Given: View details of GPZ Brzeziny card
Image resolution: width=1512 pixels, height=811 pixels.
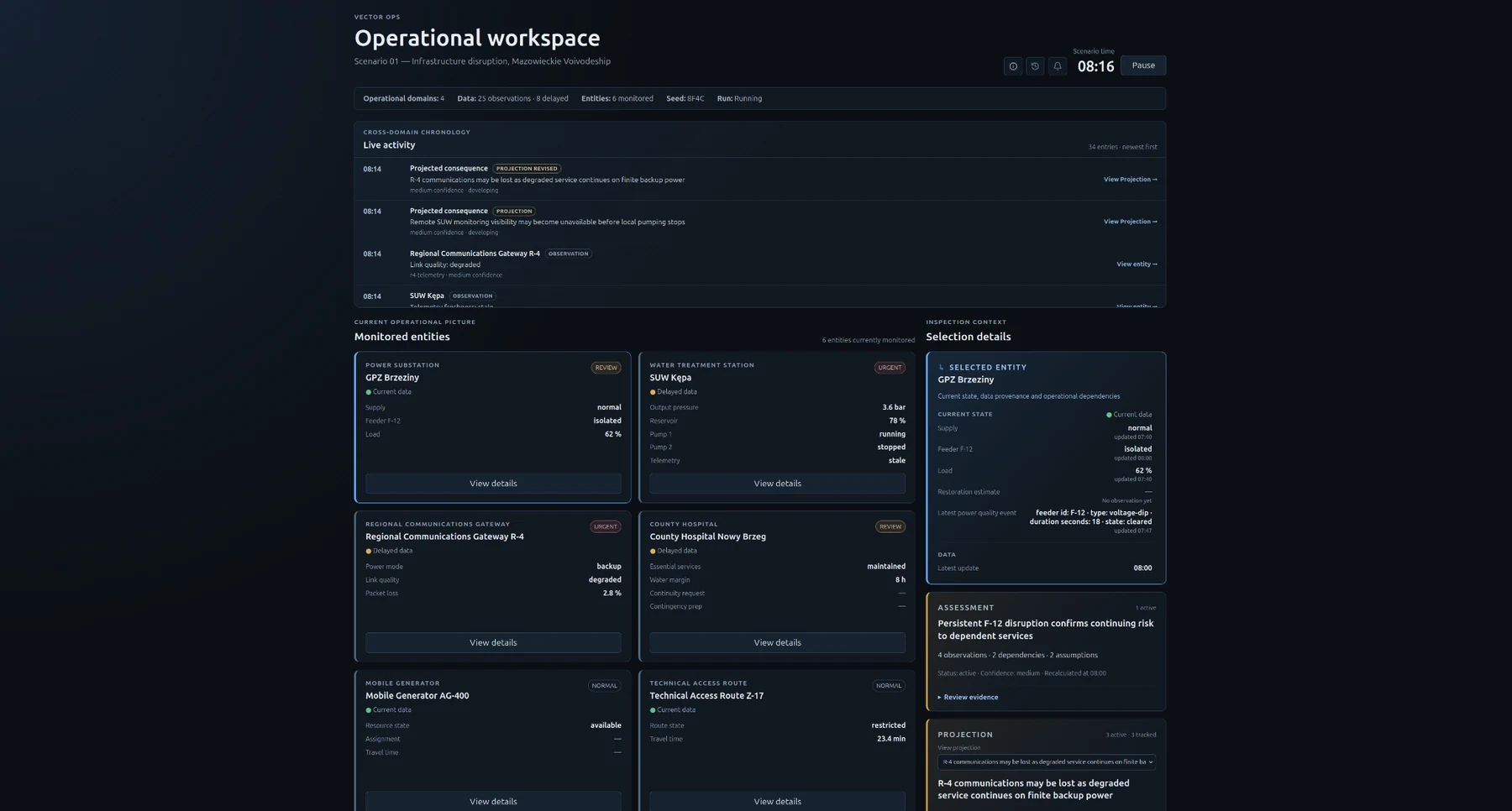Looking at the screenshot, I should pos(493,484).
